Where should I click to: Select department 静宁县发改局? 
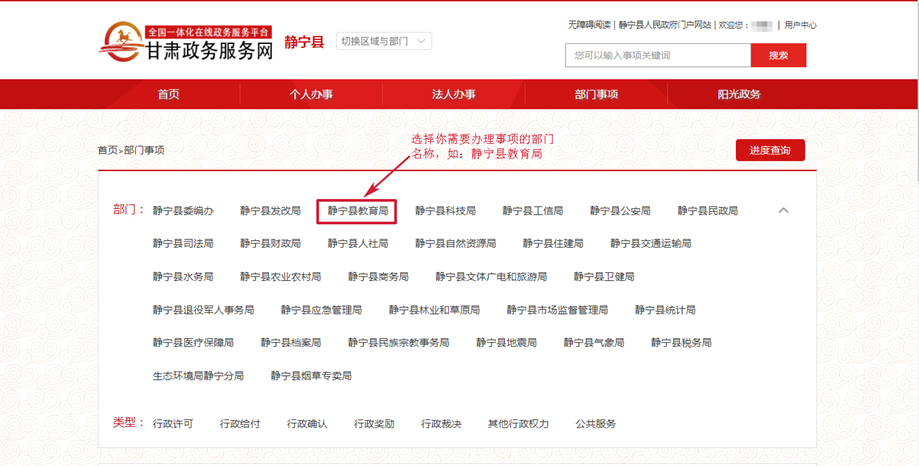tap(270, 210)
